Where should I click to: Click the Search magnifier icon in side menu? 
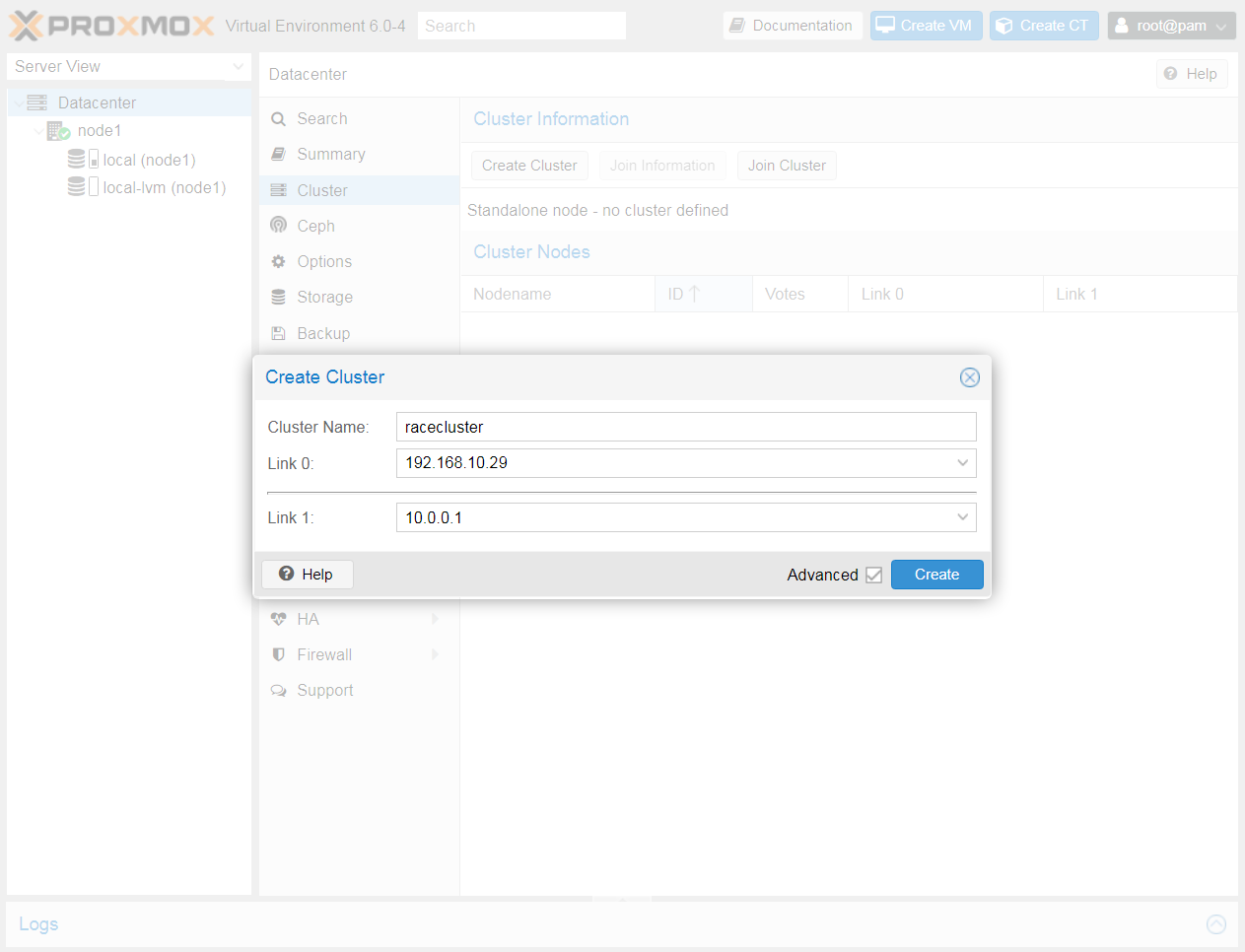(279, 119)
